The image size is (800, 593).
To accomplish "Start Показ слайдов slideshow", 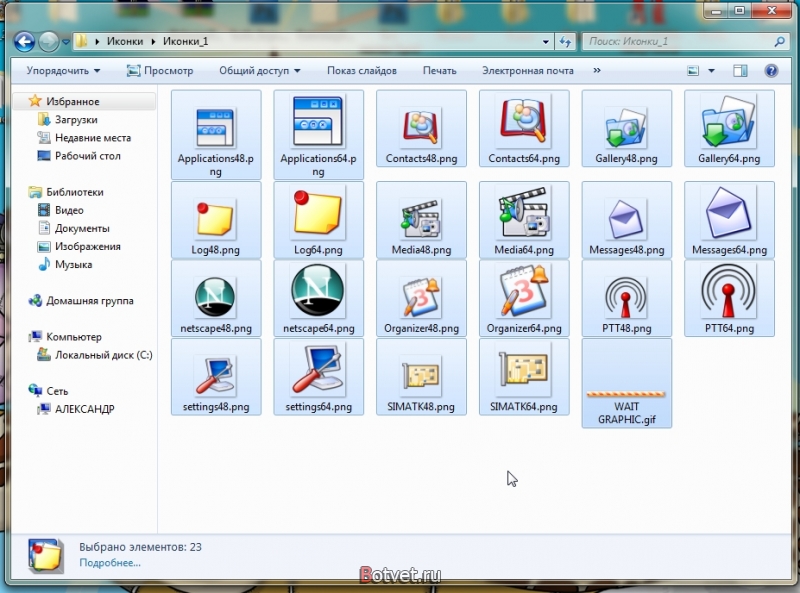I will click(362, 70).
